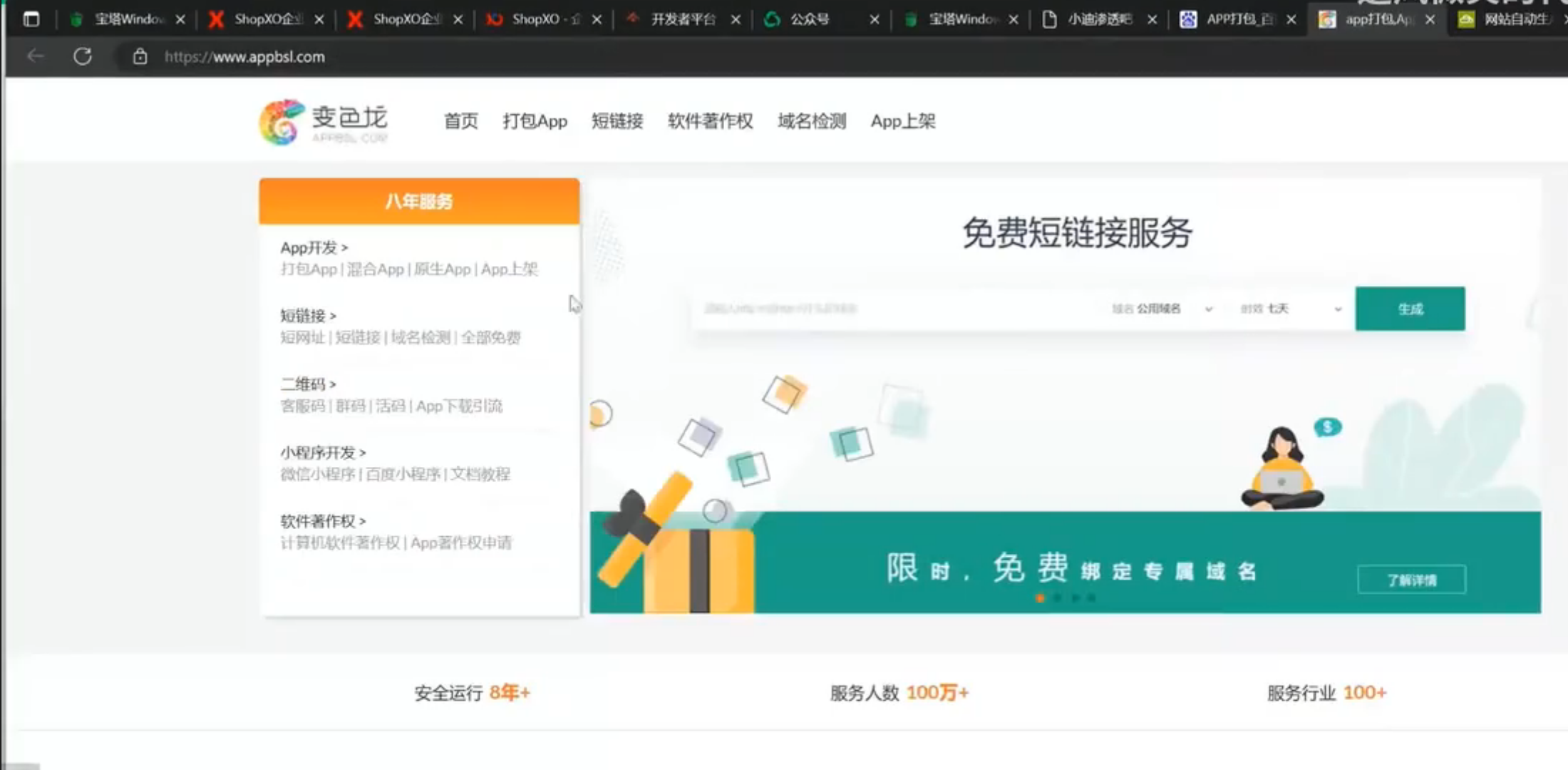Click the tab actions icon at top-left
This screenshot has height=770, width=1568.
[x=31, y=19]
